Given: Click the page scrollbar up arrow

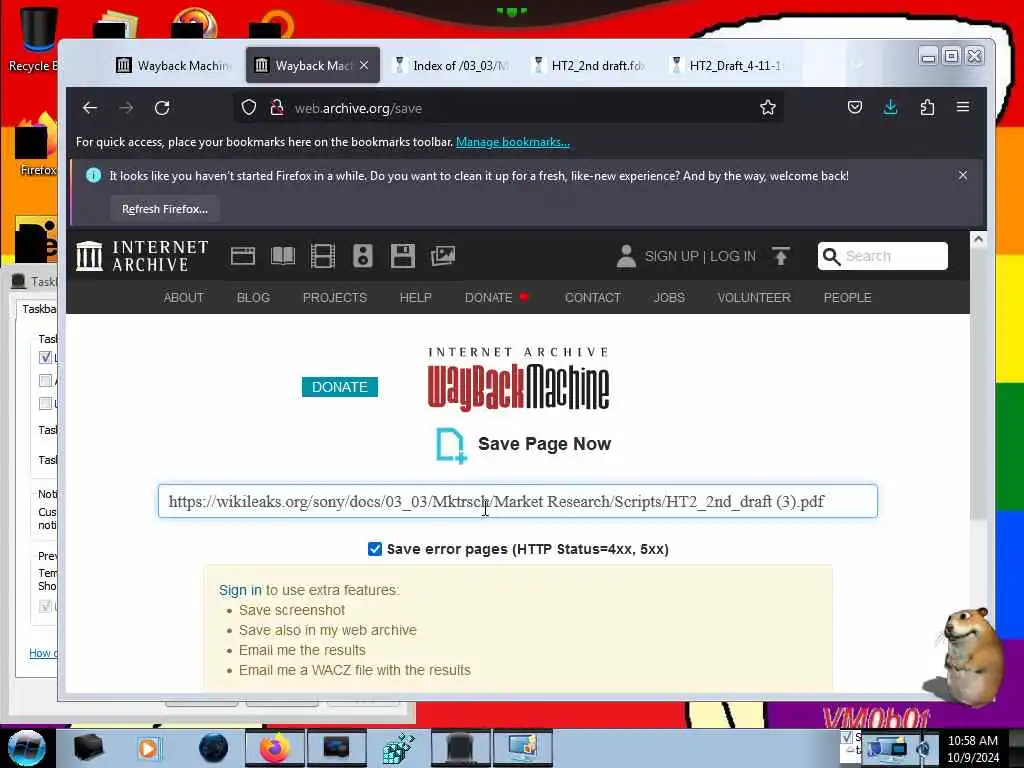Looking at the screenshot, I should [978, 239].
